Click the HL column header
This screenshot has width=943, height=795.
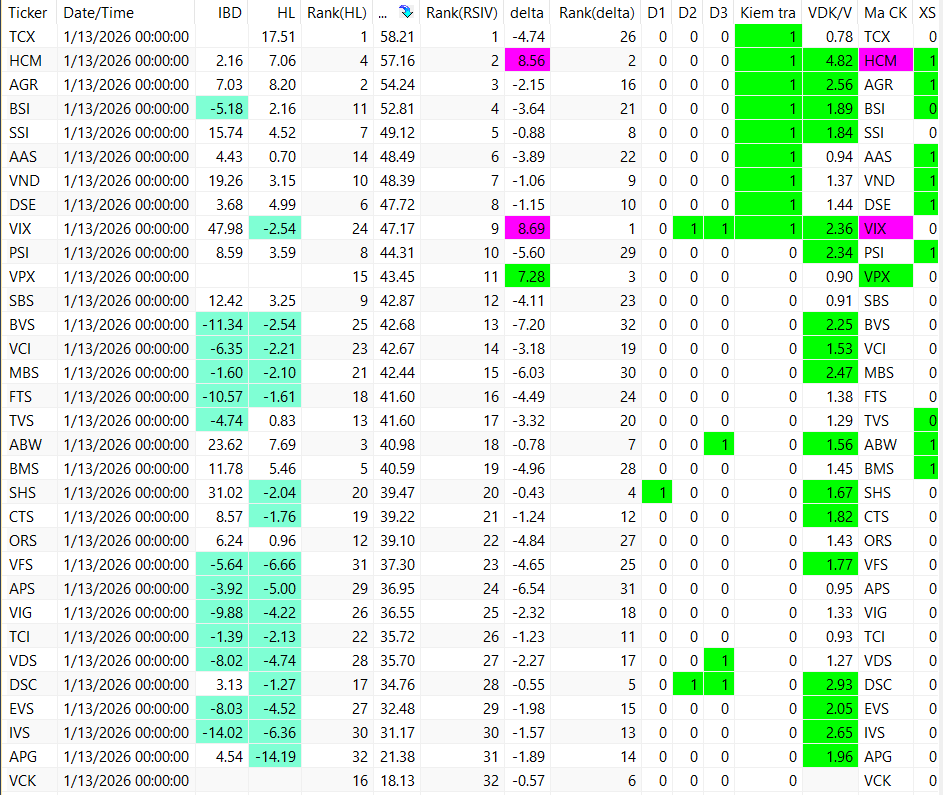click(286, 13)
